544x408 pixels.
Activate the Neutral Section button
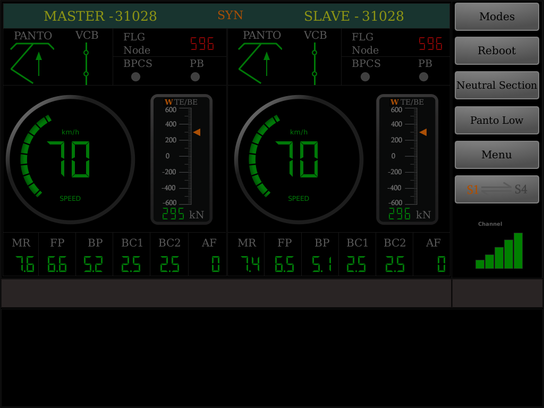coord(497,85)
